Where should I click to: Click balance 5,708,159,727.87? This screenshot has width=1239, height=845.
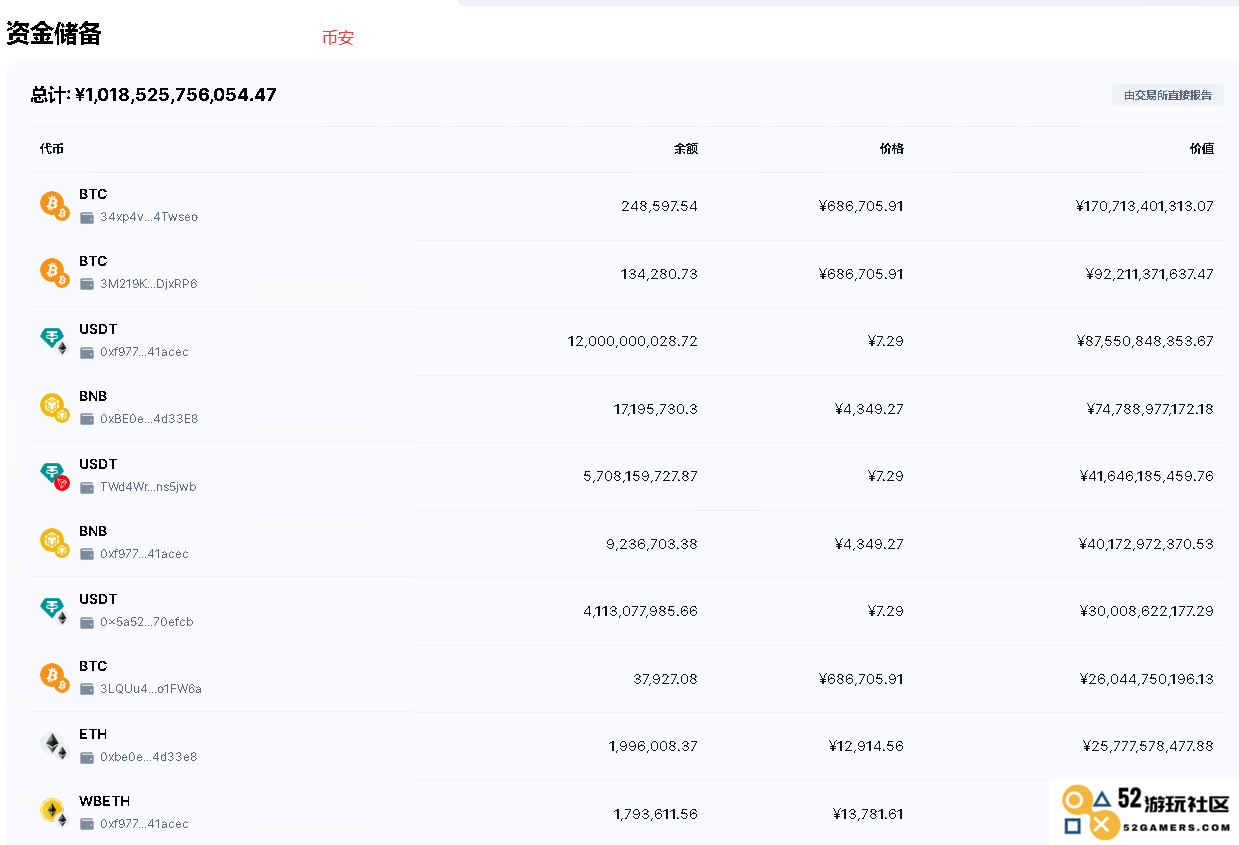pyautogui.click(x=641, y=476)
